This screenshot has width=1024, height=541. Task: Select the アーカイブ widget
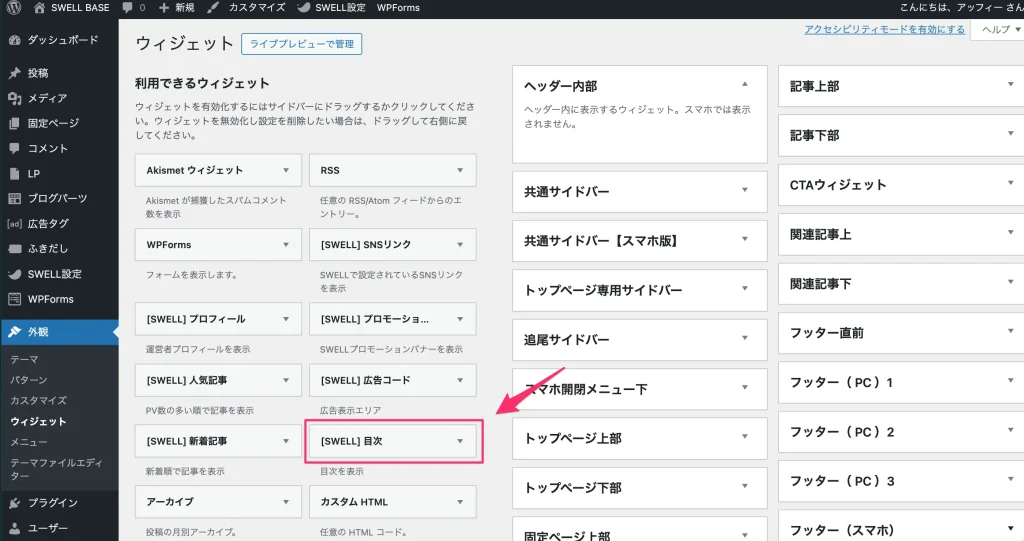(218, 502)
